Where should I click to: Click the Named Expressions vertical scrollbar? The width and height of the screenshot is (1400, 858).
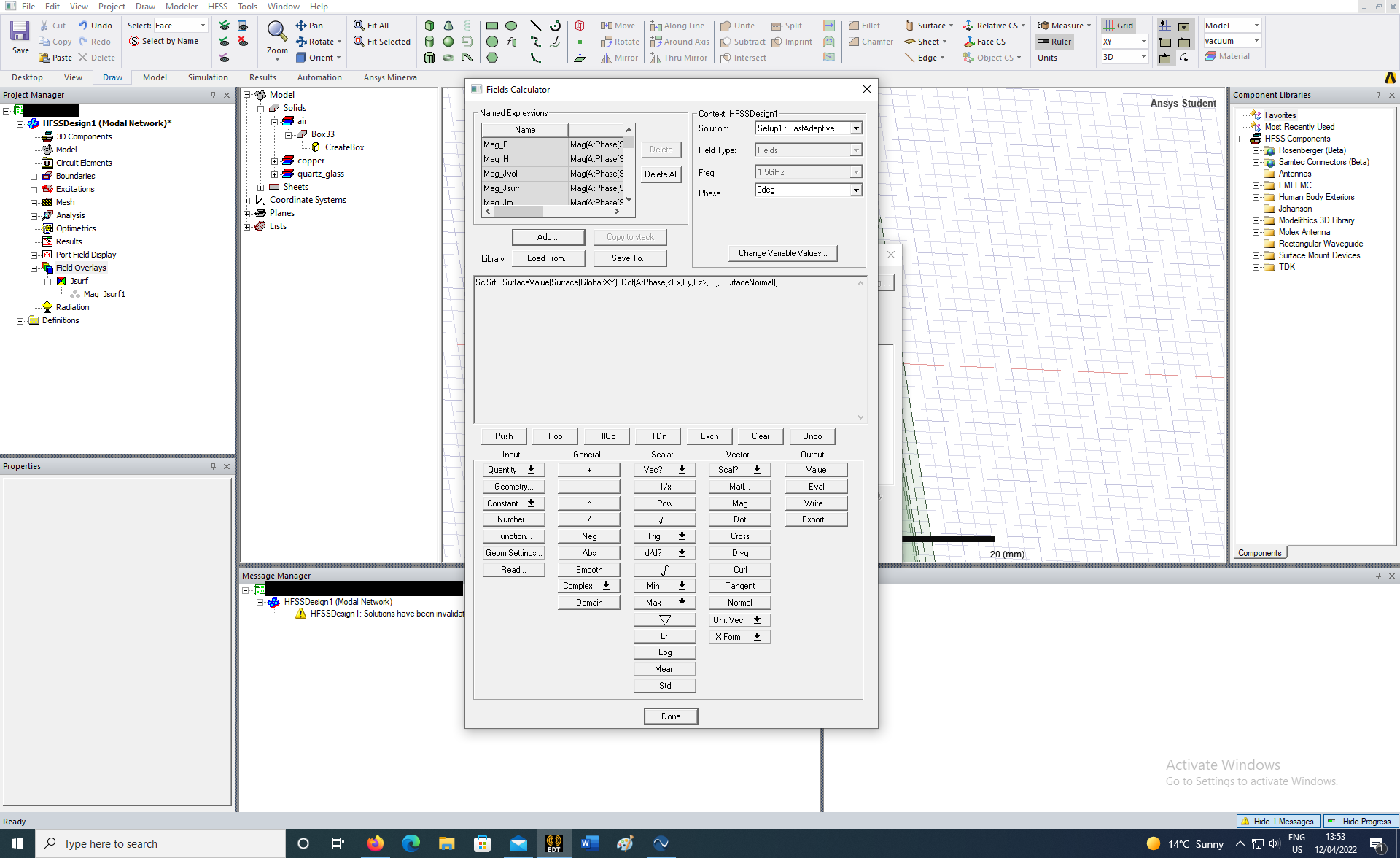(629, 165)
